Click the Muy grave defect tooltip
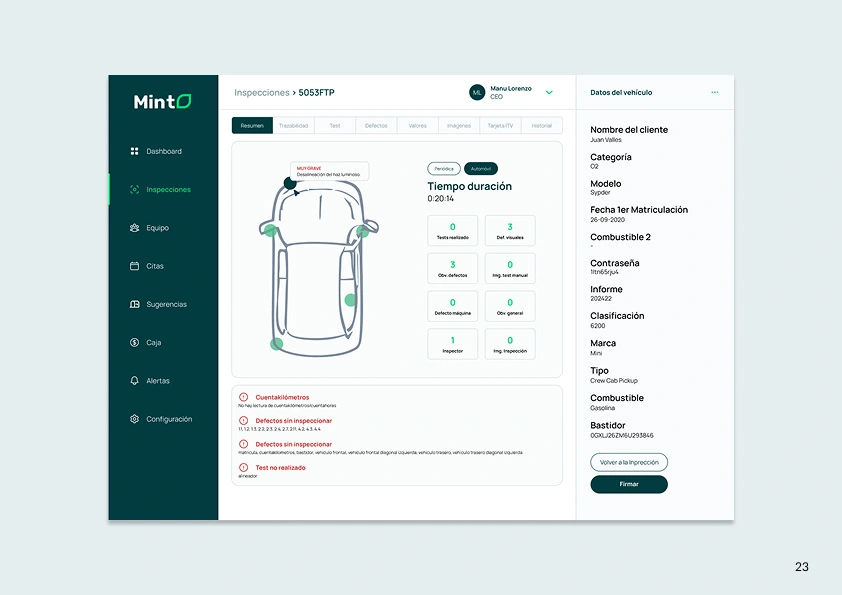842x595 pixels. (329, 171)
